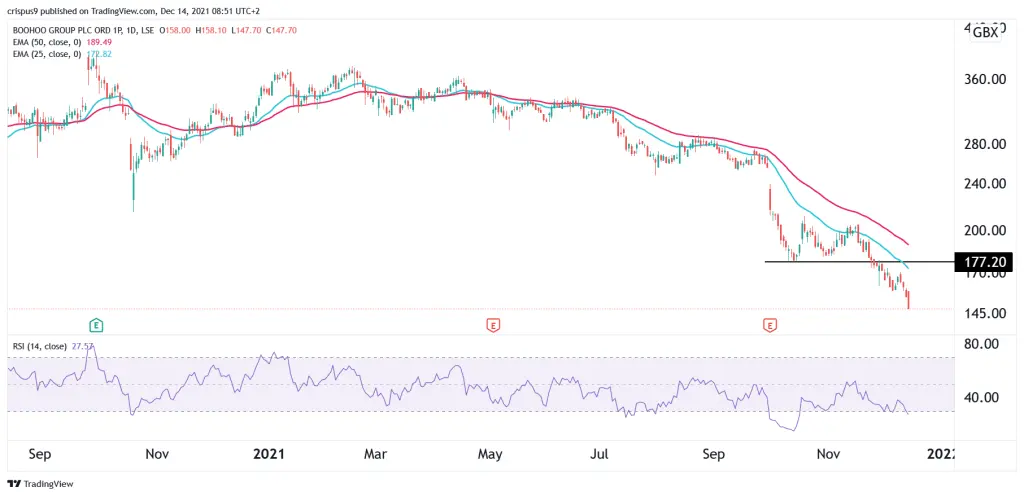Click the last red candle at chart bottom
1024x496 pixels.
coord(908,301)
